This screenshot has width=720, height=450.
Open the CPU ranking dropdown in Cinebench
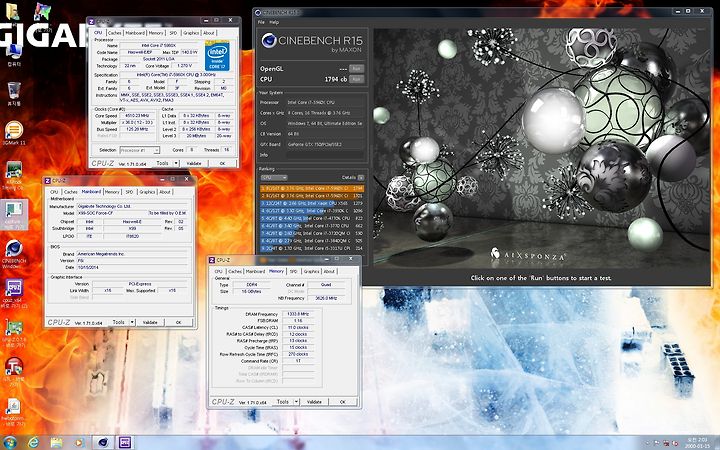coord(274,178)
